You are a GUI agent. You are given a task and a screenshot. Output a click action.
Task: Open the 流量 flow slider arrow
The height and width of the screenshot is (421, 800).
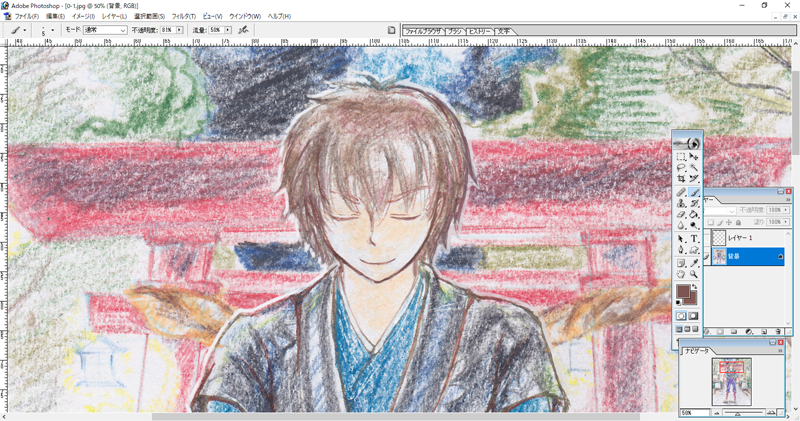228,30
